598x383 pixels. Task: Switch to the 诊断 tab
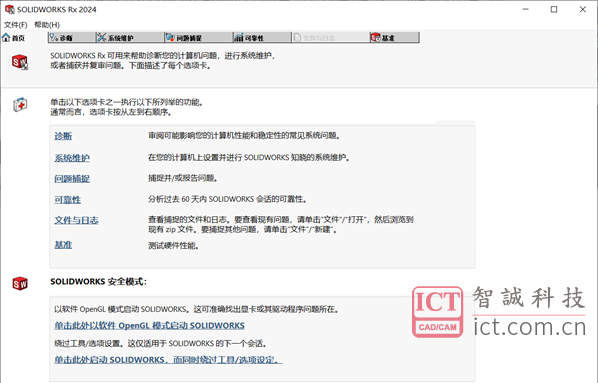[72, 37]
